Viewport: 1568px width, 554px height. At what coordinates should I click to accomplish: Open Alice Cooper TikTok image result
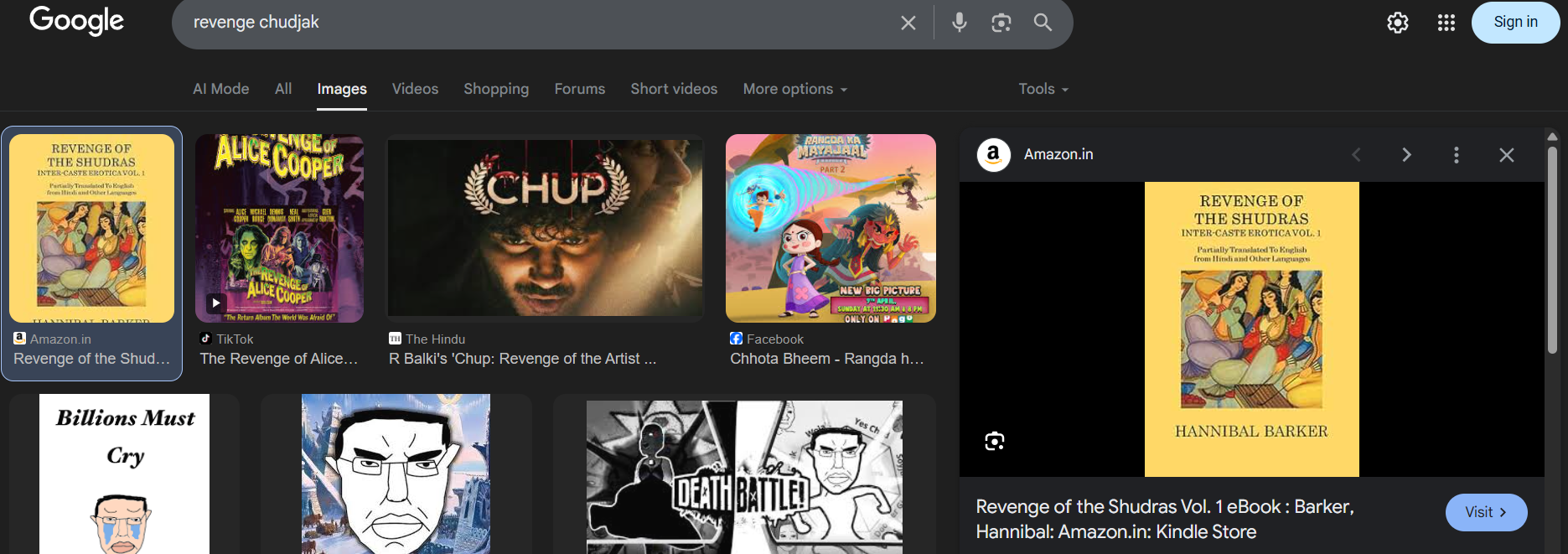click(x=279, y=228)
